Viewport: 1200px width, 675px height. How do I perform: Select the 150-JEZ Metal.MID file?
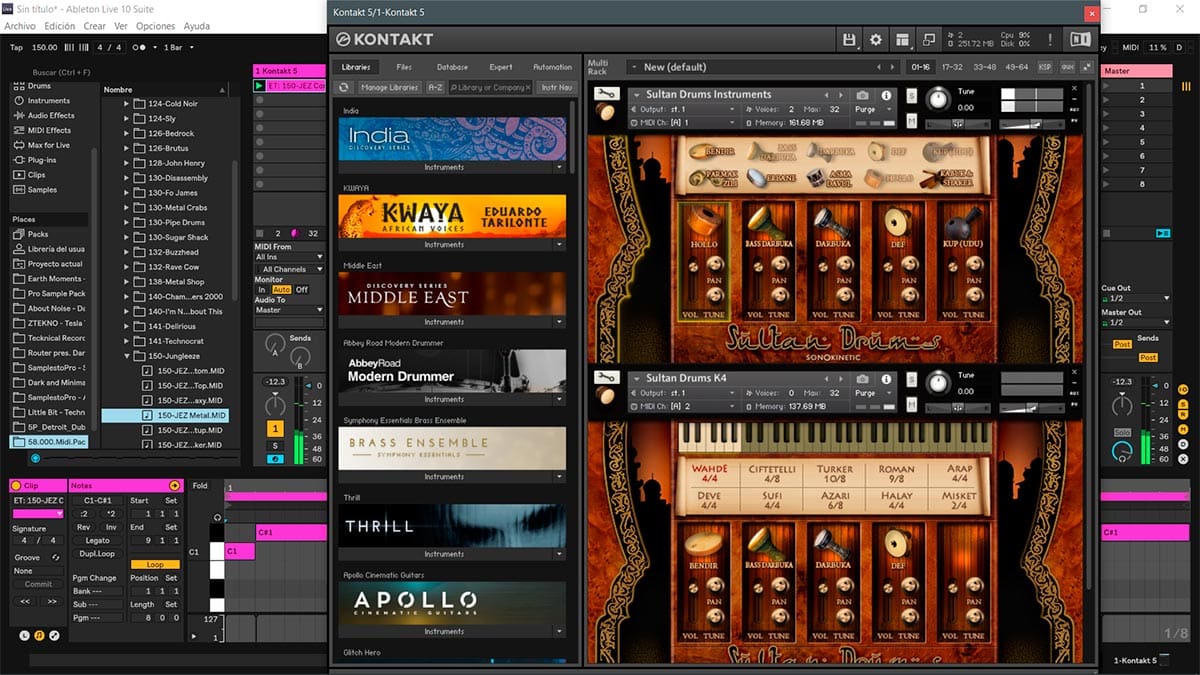pyautogui.click(x=165, y=415)
